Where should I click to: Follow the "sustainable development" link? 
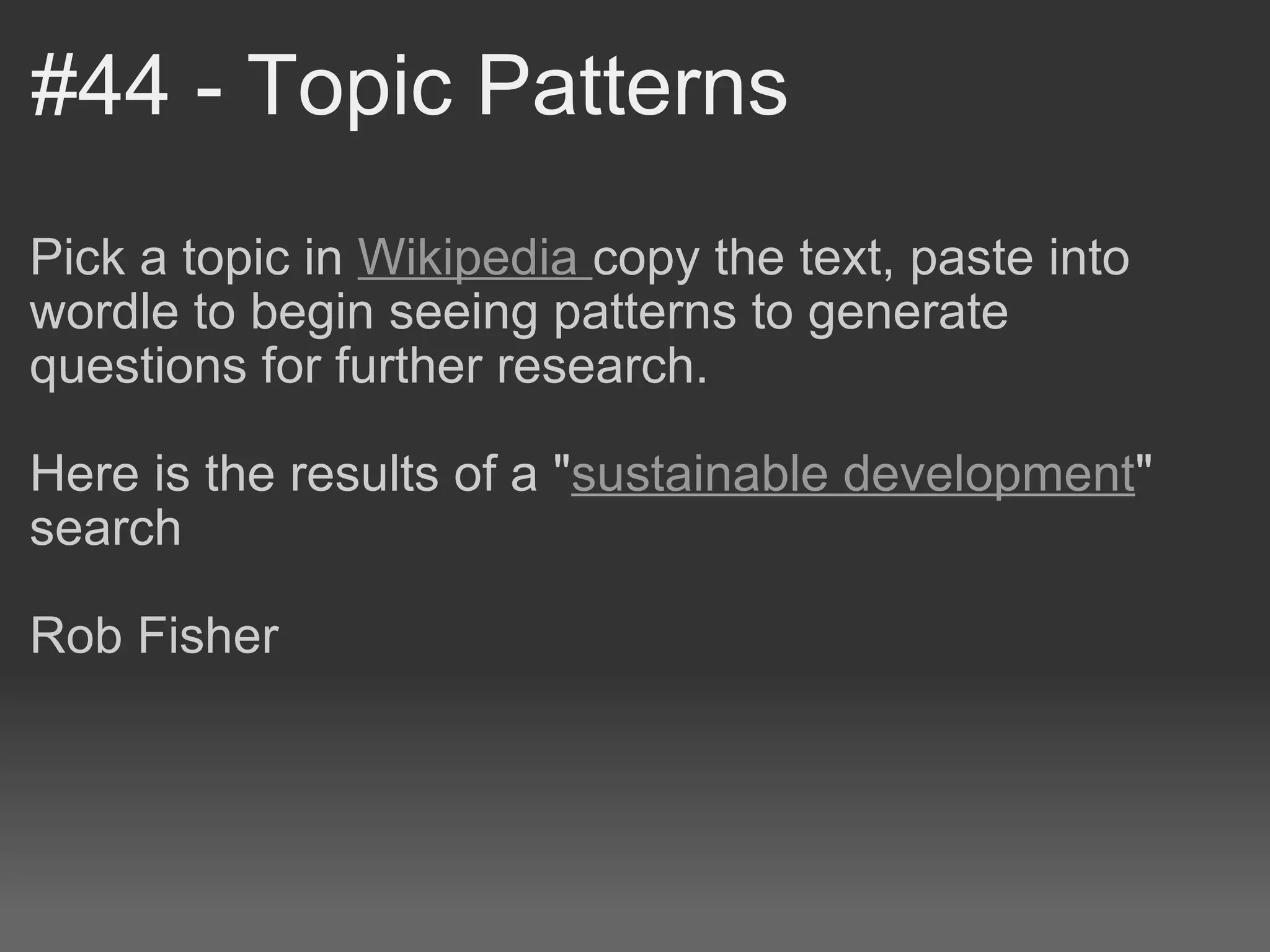point(853,474)
